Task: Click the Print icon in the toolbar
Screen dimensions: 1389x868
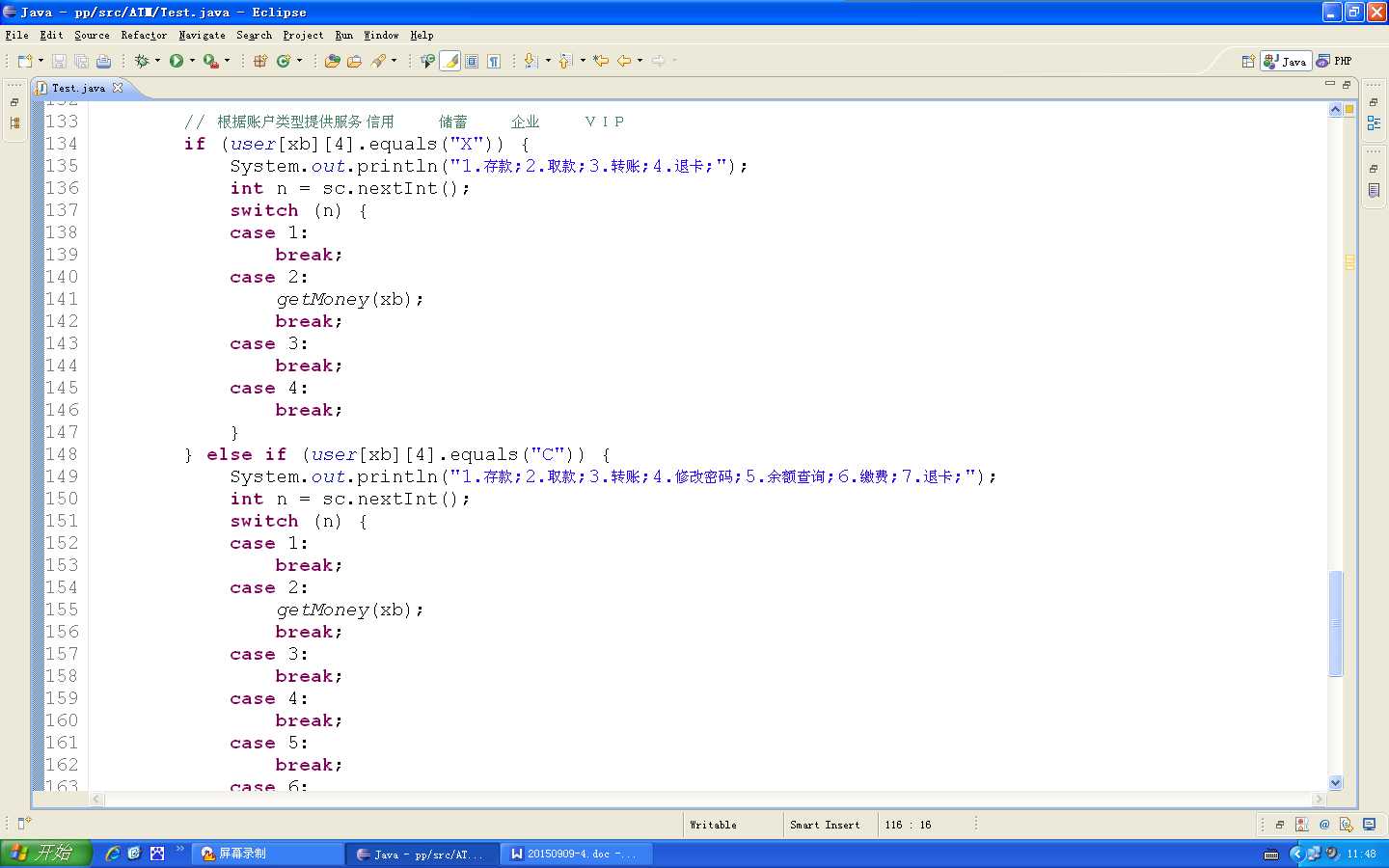Action: [x=103, y=61]
